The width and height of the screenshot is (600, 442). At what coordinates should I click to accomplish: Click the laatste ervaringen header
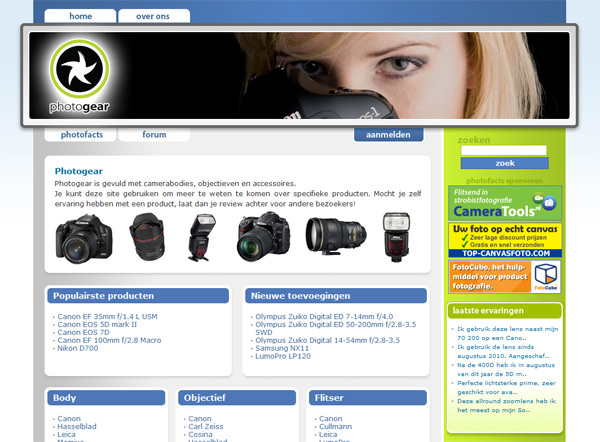(x=504, y=311)
